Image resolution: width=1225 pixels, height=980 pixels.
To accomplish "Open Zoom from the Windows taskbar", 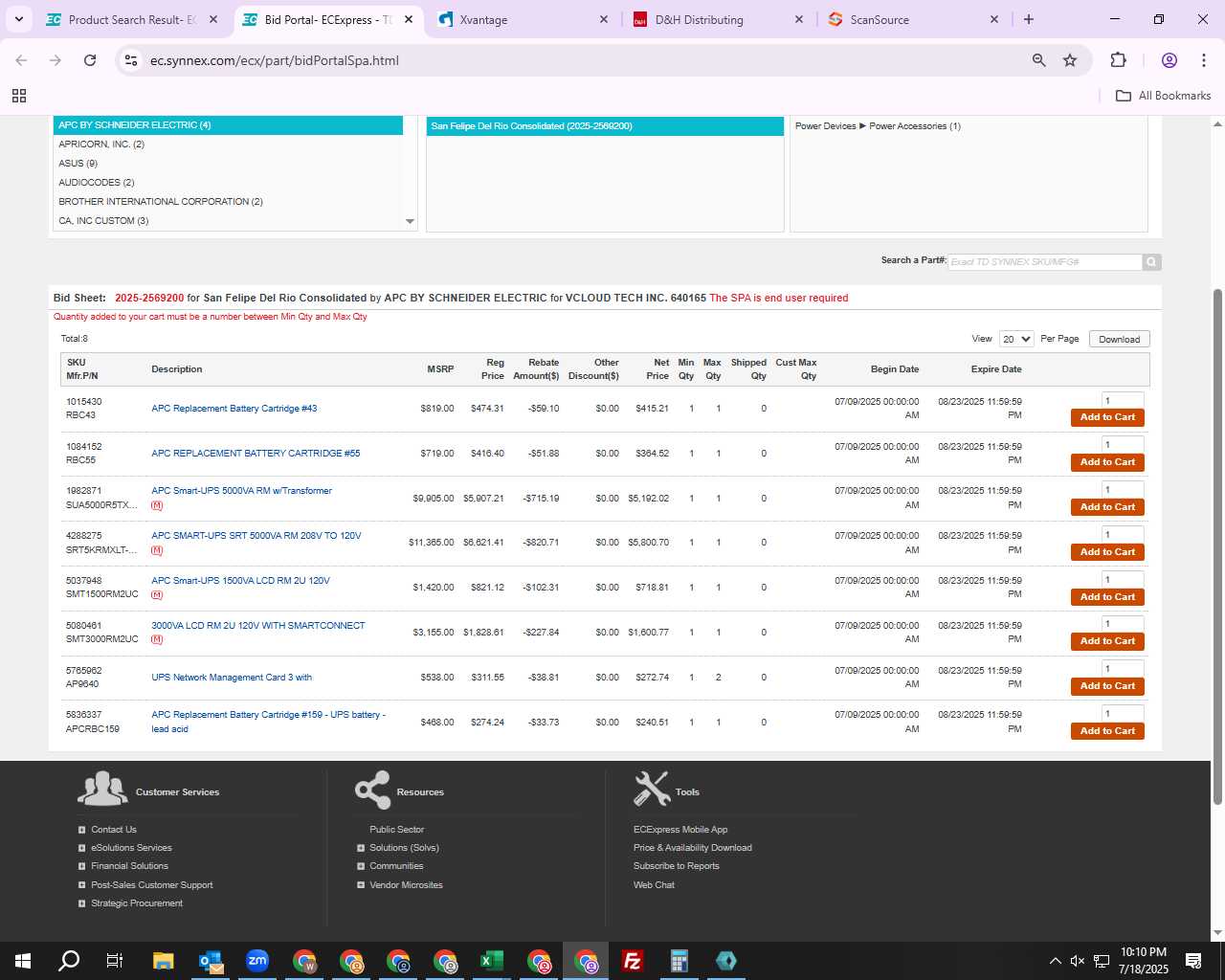I will tap(257, 961).
